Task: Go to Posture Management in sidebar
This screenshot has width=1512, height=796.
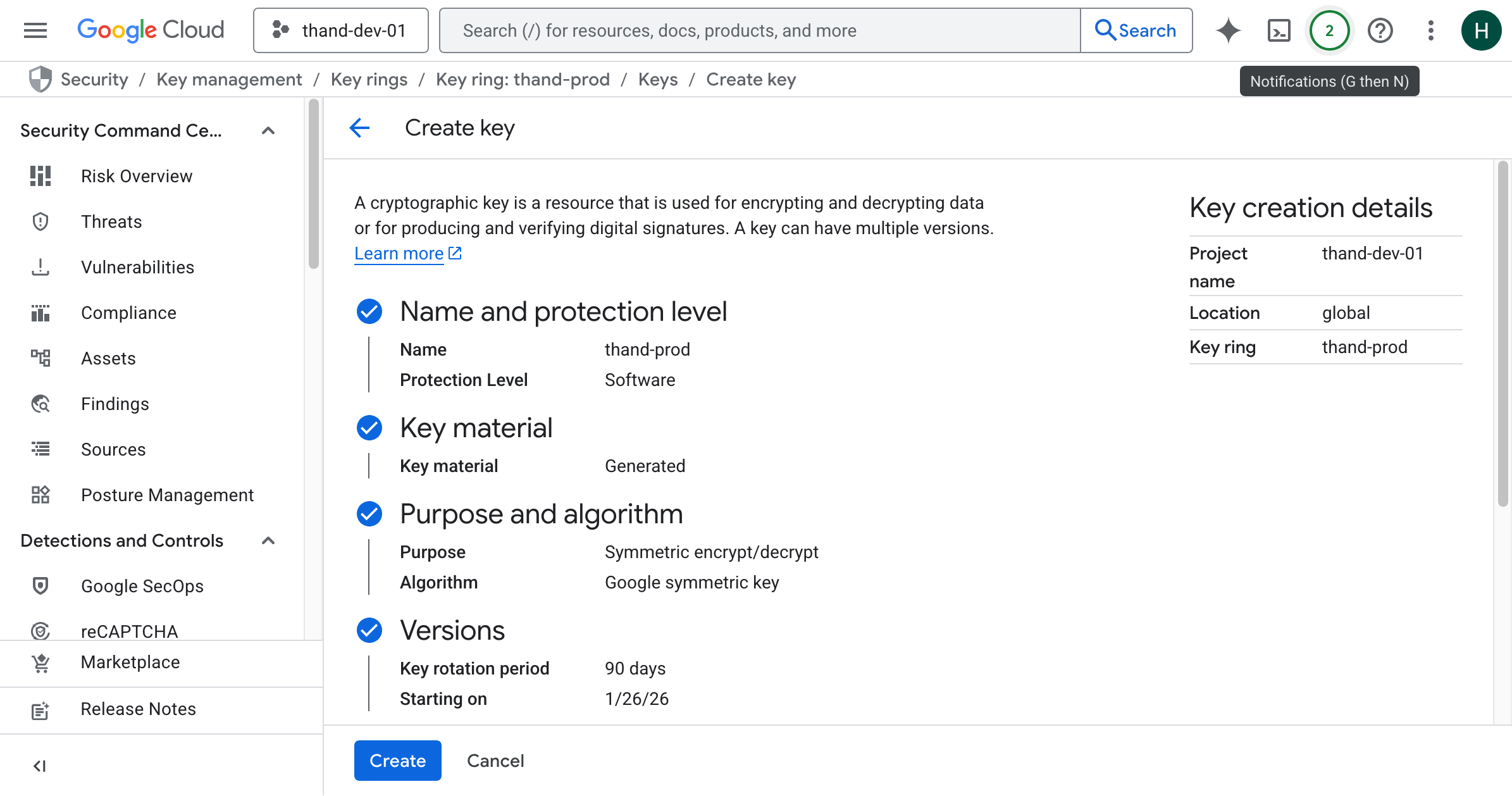Action: (167, 495)
